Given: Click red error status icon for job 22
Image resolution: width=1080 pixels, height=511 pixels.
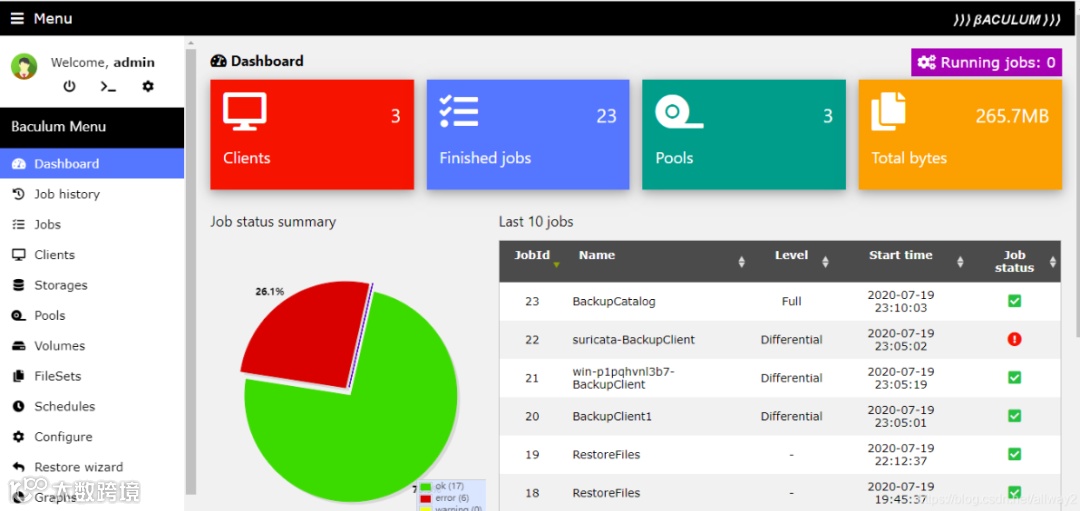Looking at the screenshot, I should click(1014, 339).
